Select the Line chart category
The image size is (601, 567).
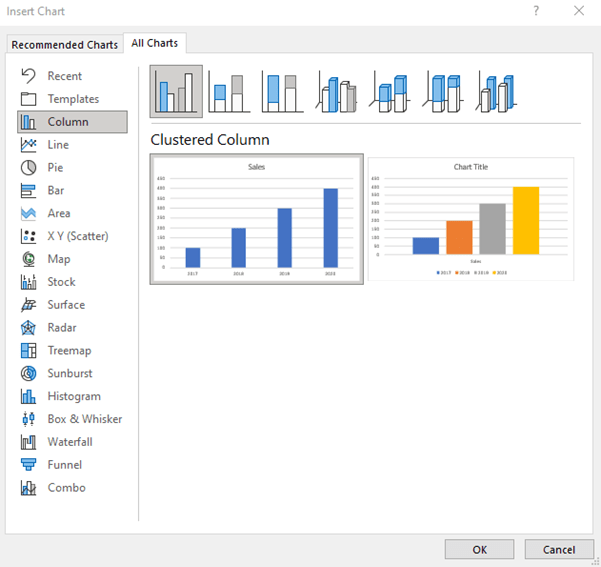[58, 145]
